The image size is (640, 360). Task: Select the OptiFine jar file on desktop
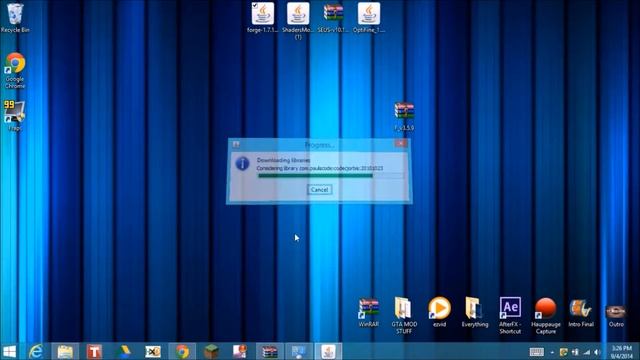click(369, 18)
